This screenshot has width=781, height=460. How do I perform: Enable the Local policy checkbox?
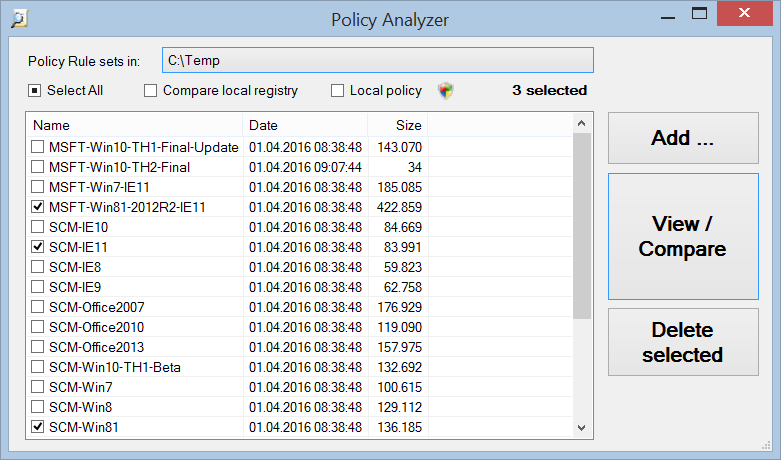337,91
